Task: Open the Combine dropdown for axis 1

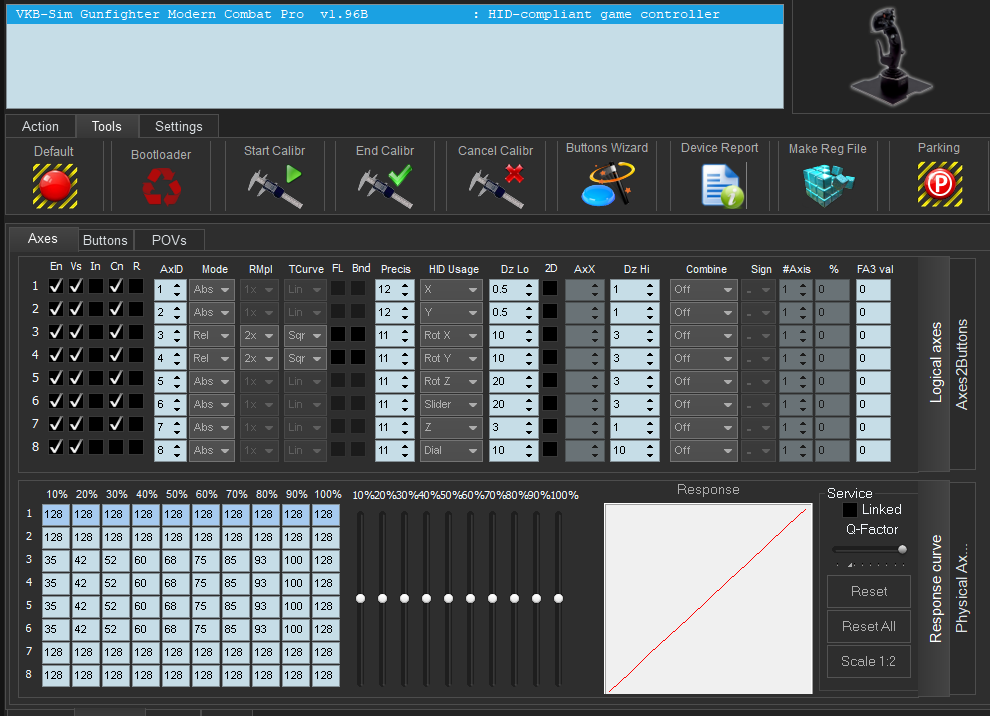Action: (x=703, y=289)
